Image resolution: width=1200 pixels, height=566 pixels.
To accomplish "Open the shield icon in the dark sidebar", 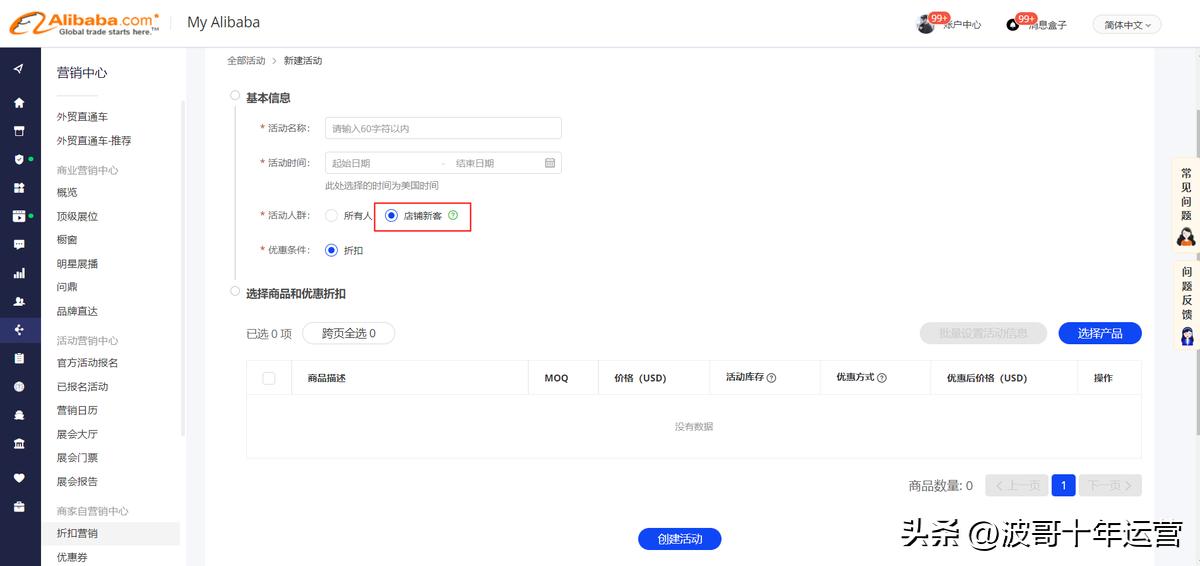I will click(18, 159).
